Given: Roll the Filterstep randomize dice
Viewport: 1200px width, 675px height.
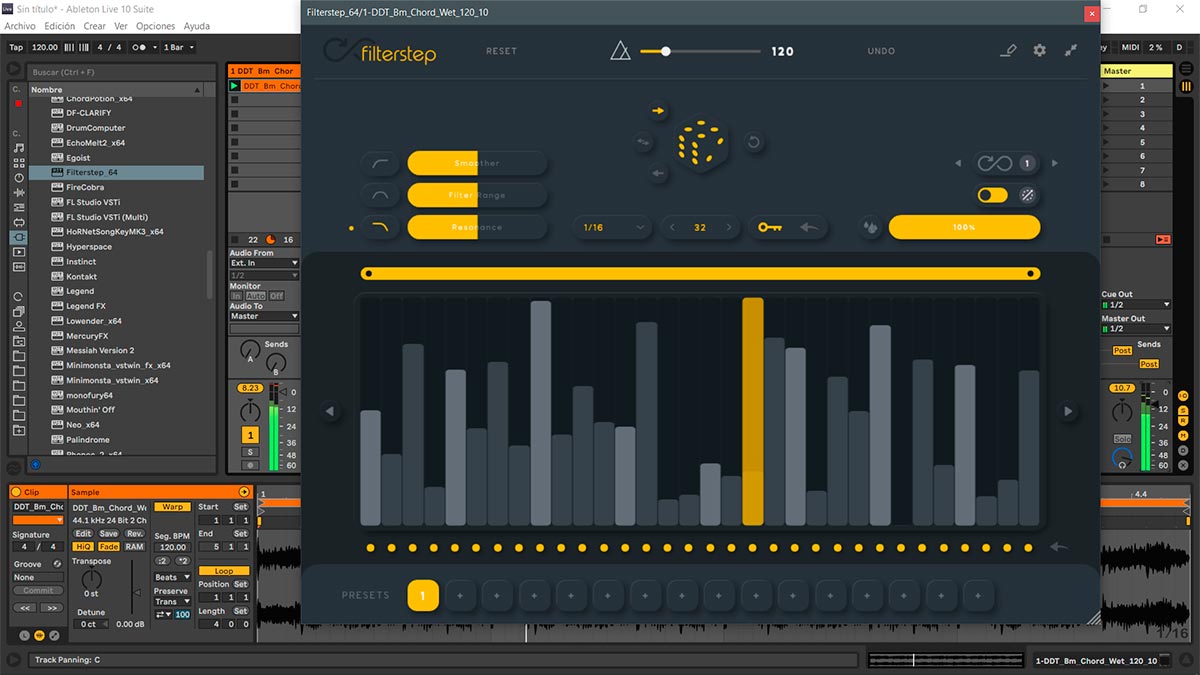Looking at the screenshot, I should 702,143.
